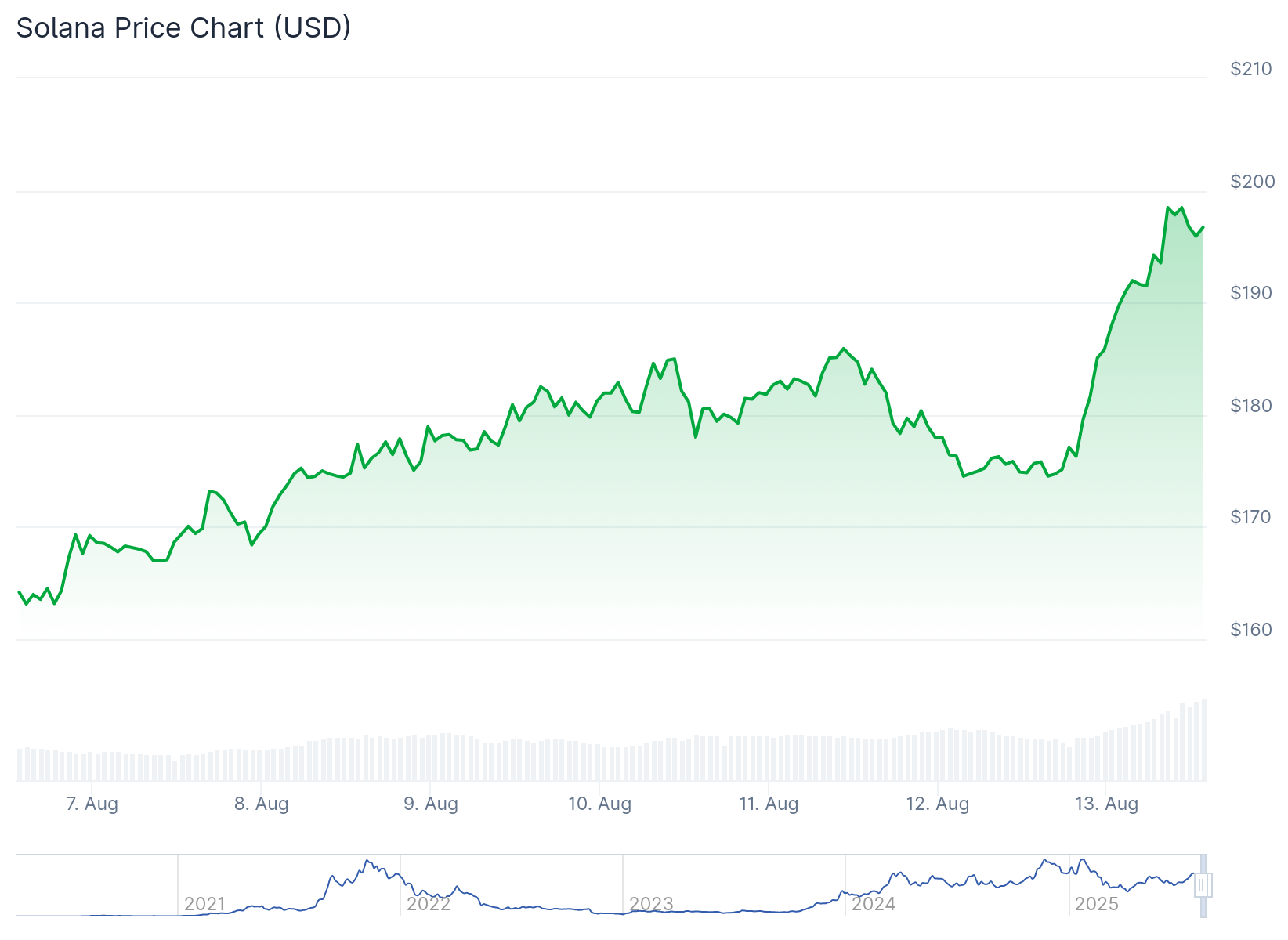Click the 2024 label in the navigator
The width and height of the screenshot is (1288, 940).
(874, 904)
